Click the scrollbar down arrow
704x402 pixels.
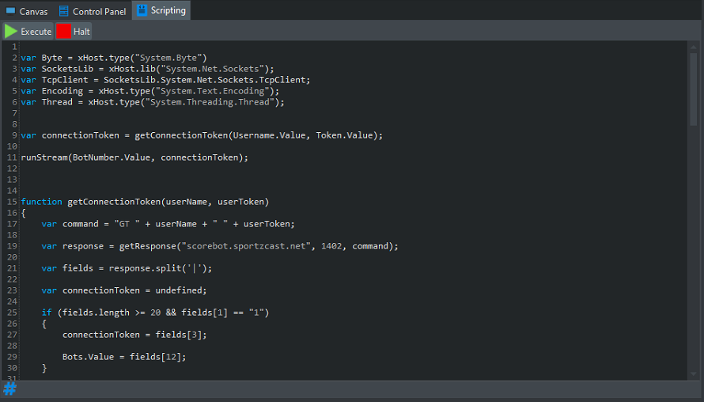coord(693,373)
